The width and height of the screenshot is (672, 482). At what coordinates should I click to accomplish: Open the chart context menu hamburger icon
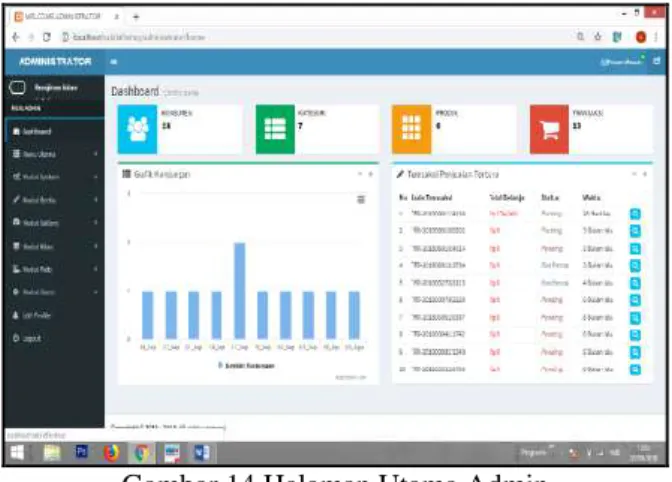click(x=361, y=200)
